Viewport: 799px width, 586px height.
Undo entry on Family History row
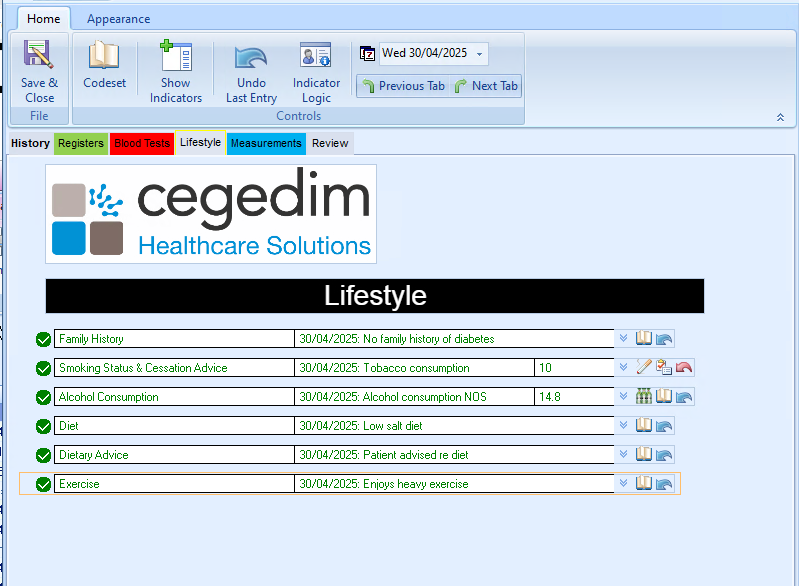664,339
